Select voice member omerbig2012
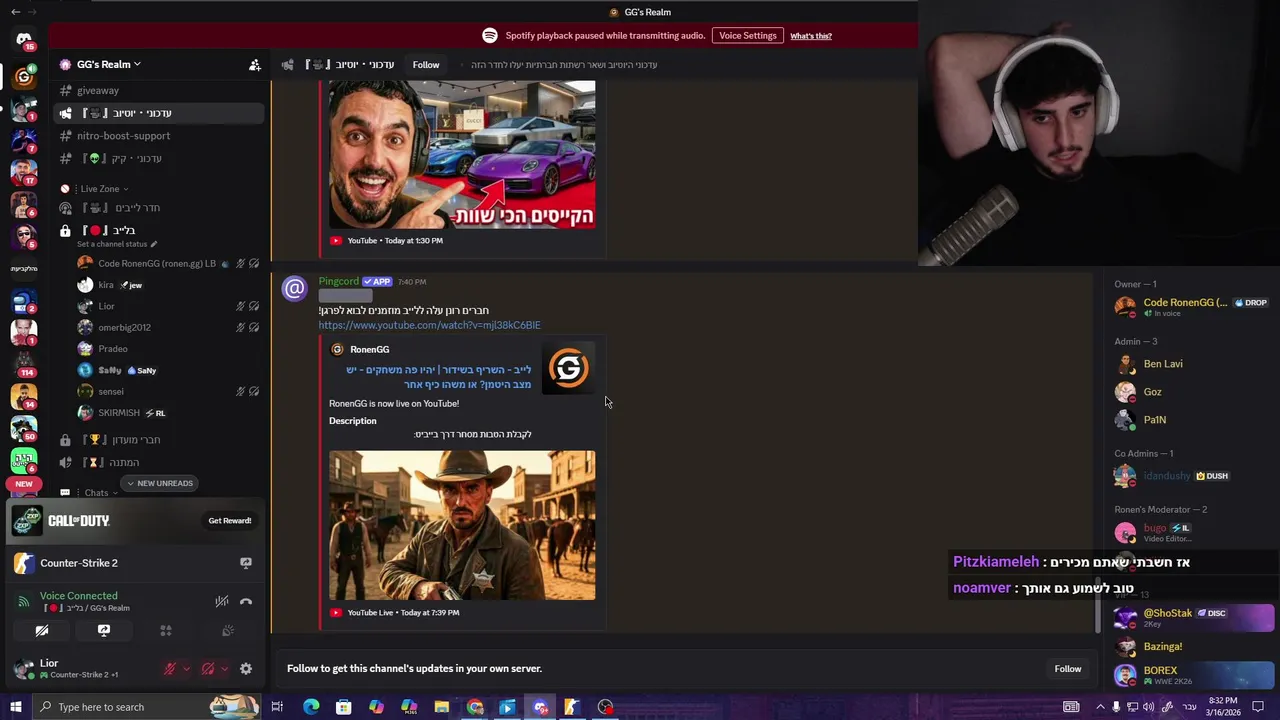This screenshot has width=1280, height=720. [168, 327]
